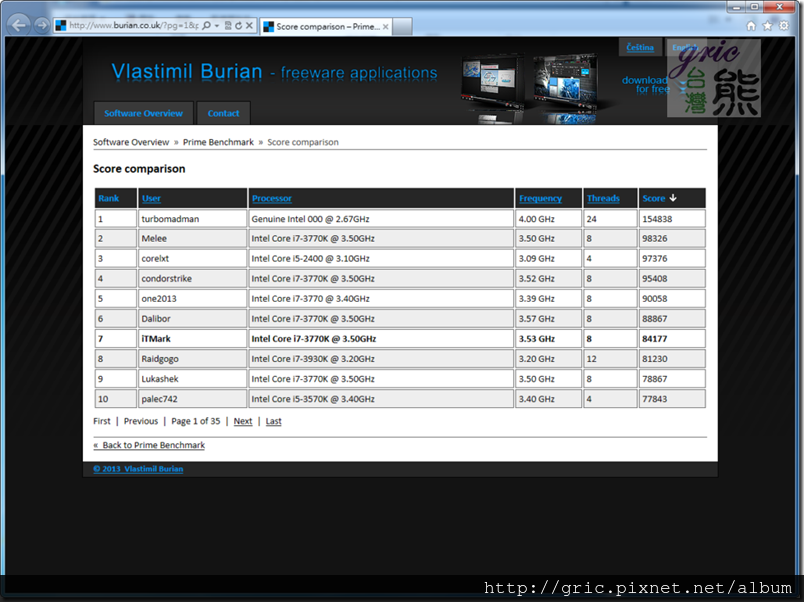
Task: Select the user name one2013
Action: coord(159,298)
